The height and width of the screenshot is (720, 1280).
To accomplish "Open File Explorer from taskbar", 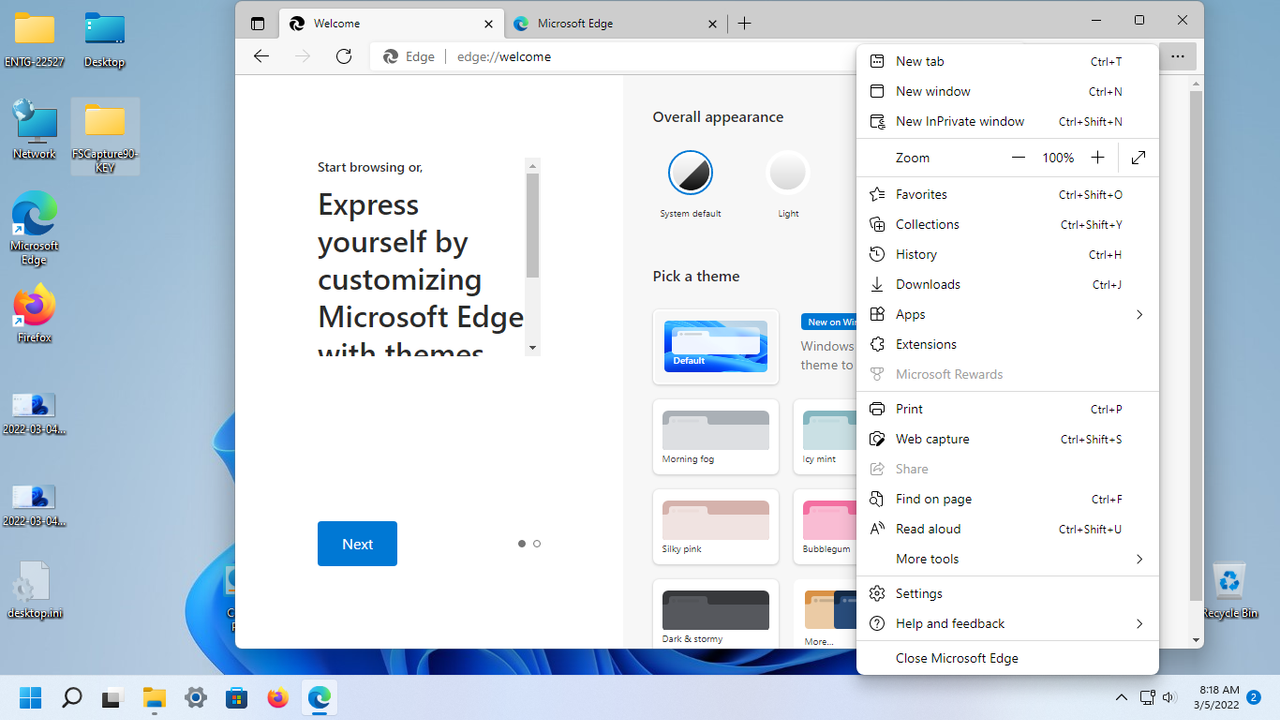I will click(x=154, y=697).
